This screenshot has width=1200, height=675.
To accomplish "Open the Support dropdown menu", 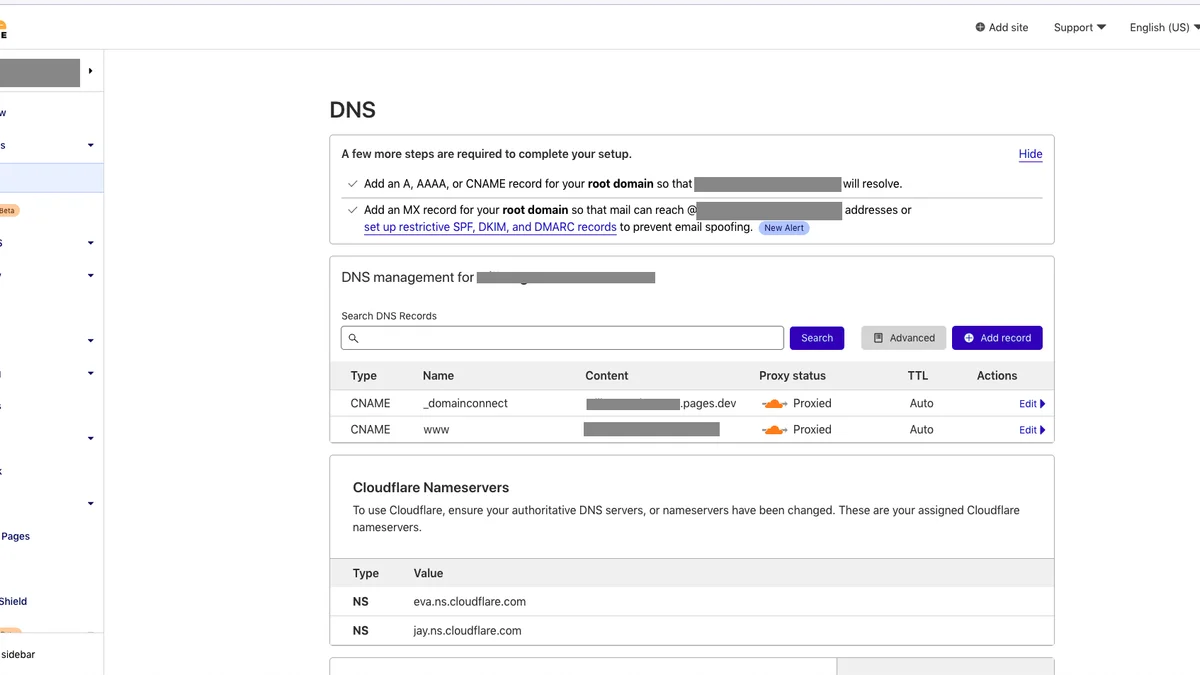I will click(1079, 27).
